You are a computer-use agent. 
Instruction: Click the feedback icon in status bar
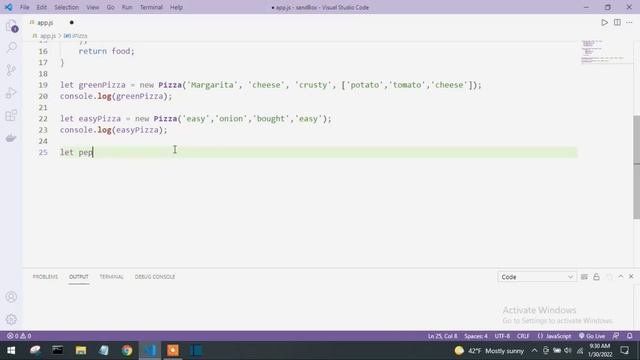(x=616, y=336)
